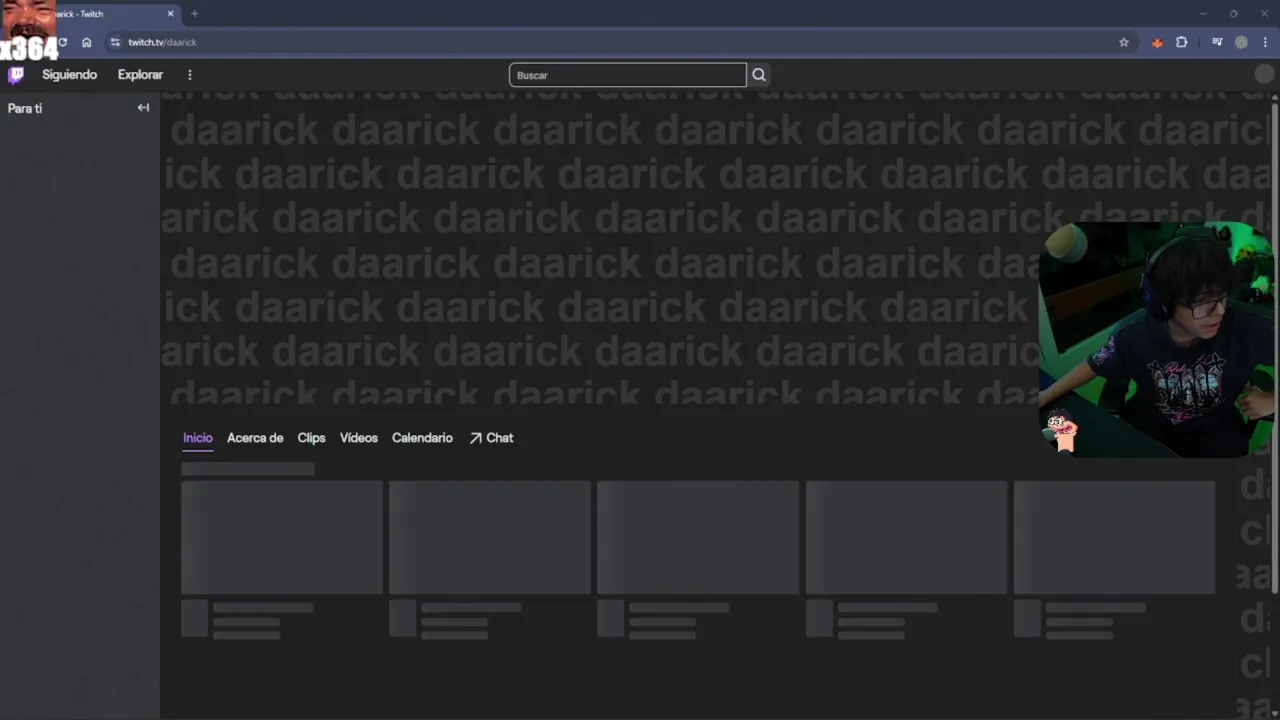Open the MetaMask fox extension

pyautogui.click(x=1157, y=42)
